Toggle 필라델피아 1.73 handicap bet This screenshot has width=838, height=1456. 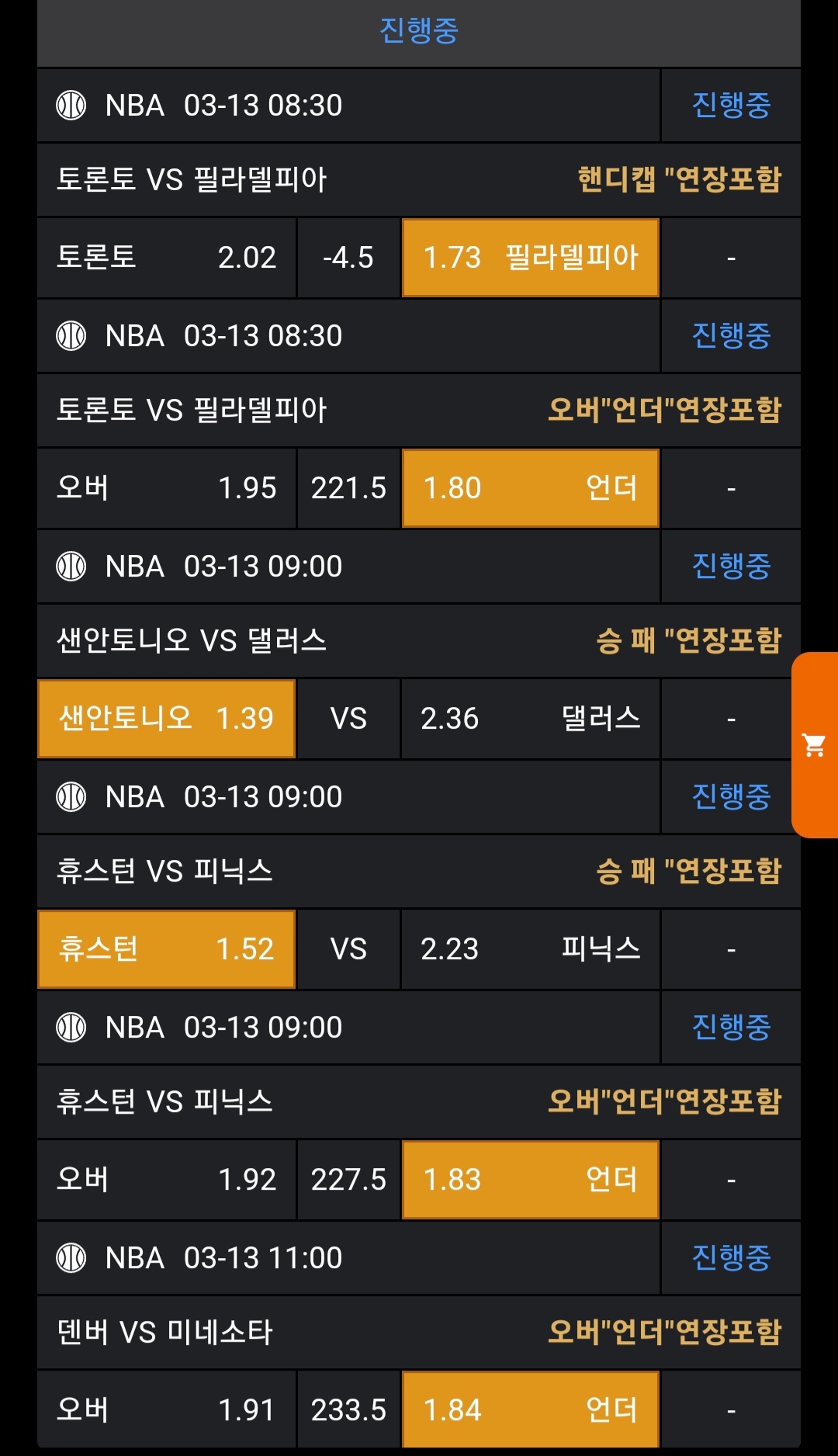[x=530, y=258]
